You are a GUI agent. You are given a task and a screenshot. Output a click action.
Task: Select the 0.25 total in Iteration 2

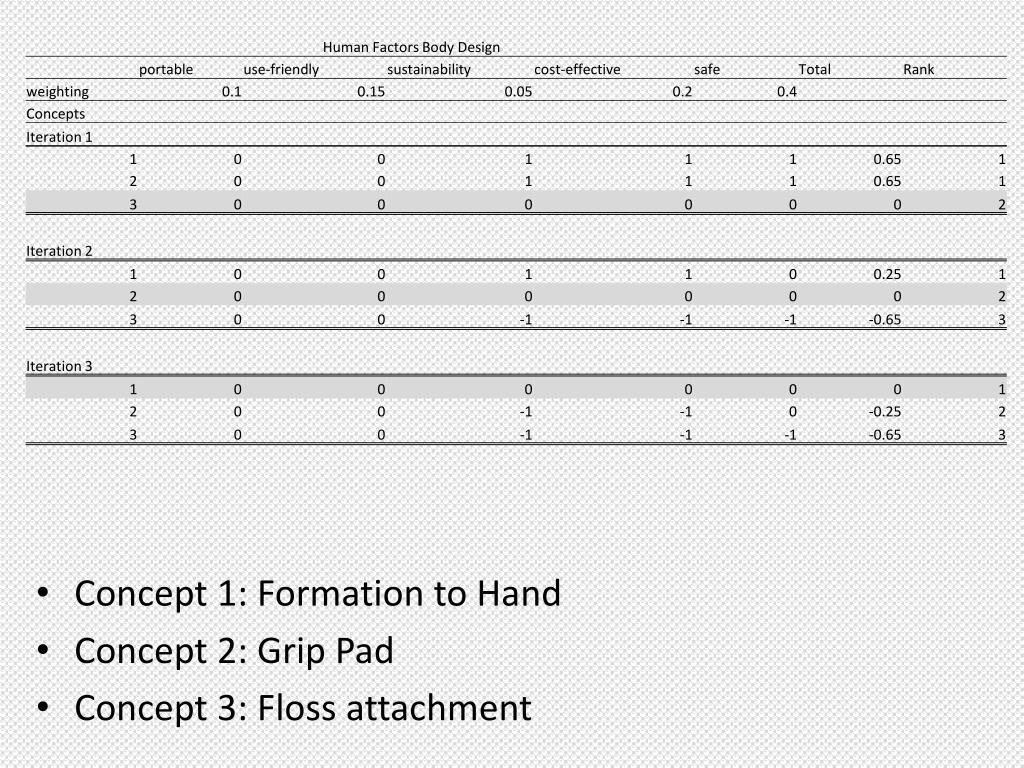tap(887, 274)
